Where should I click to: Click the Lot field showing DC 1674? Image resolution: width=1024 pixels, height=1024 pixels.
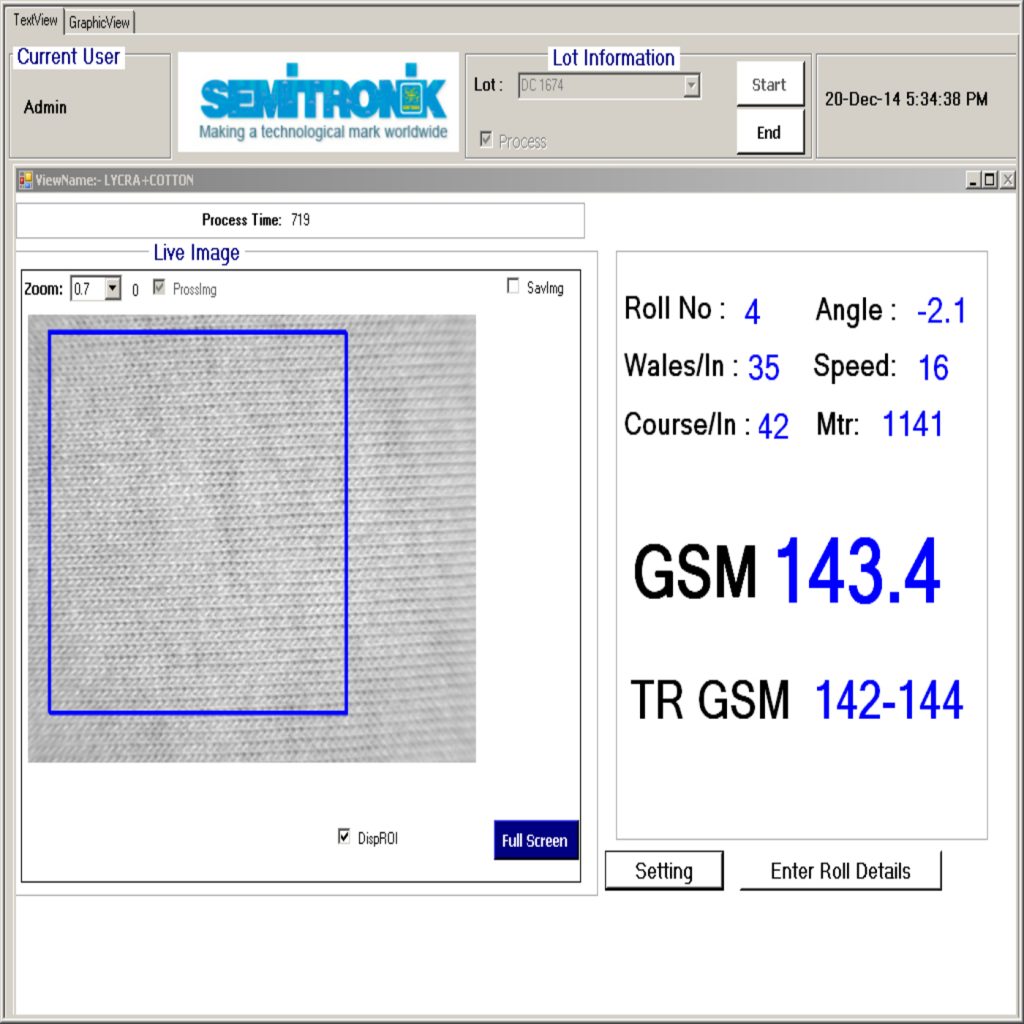[599, 86]
